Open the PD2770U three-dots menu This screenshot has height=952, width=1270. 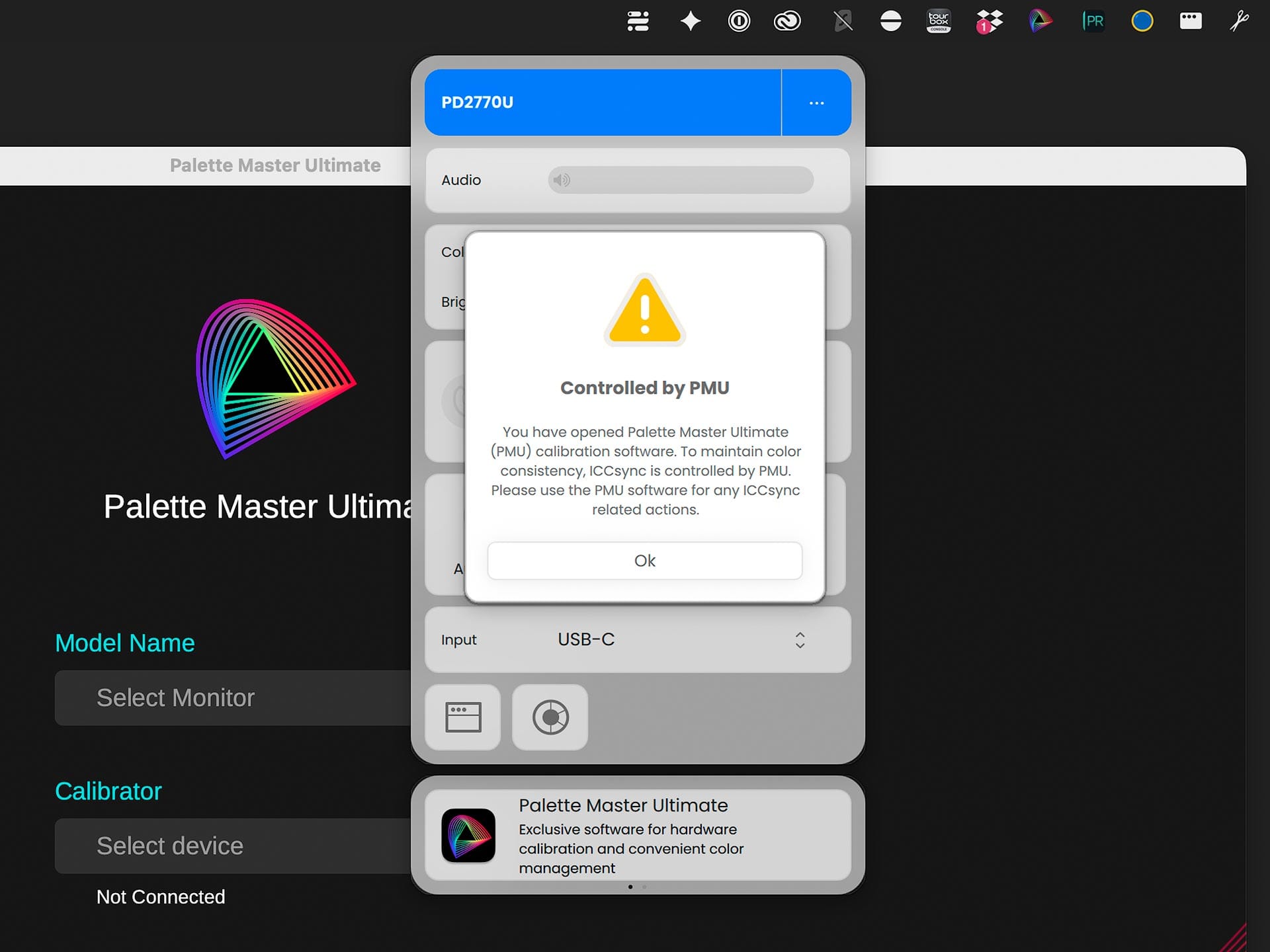tap(816, 103)
